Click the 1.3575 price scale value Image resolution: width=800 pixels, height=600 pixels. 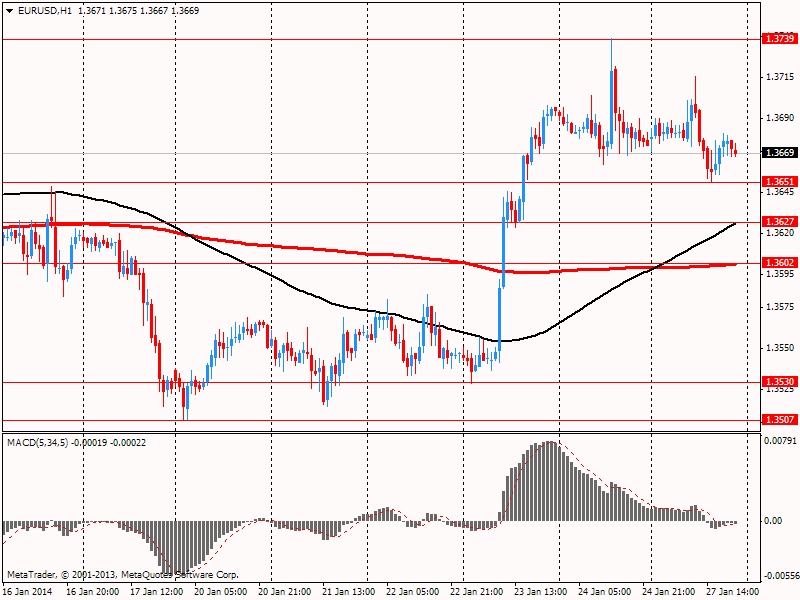coord(781,307)
